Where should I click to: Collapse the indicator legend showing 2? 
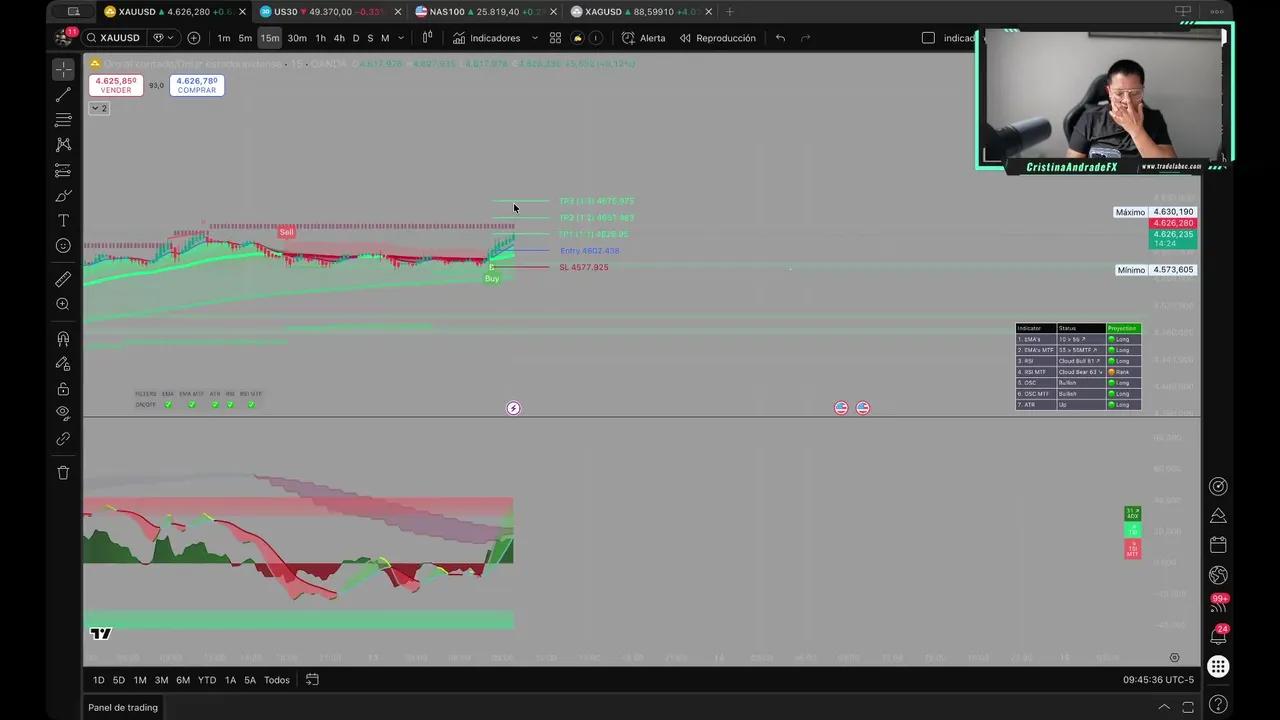tap(99, 108)
